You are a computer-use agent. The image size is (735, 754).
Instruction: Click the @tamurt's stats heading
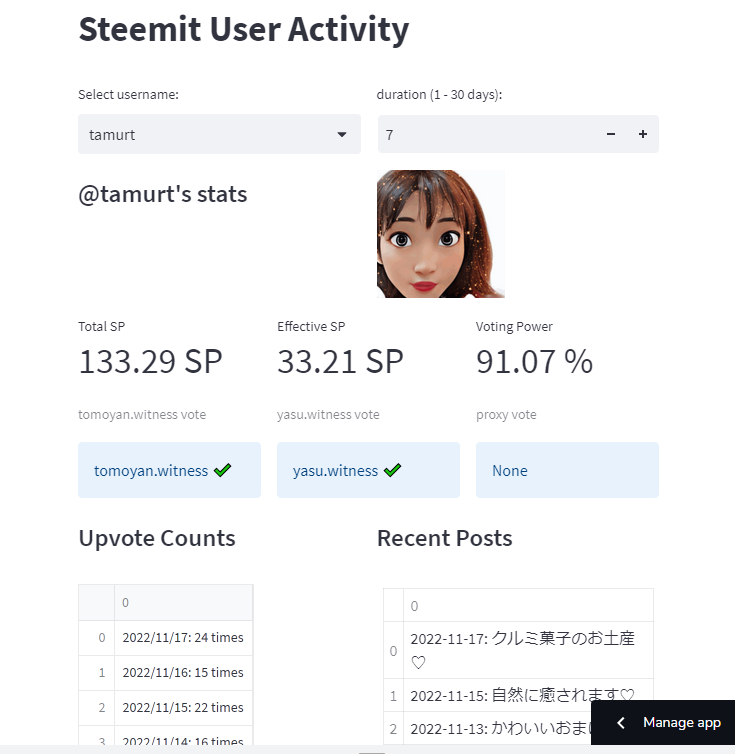(163, 194)
